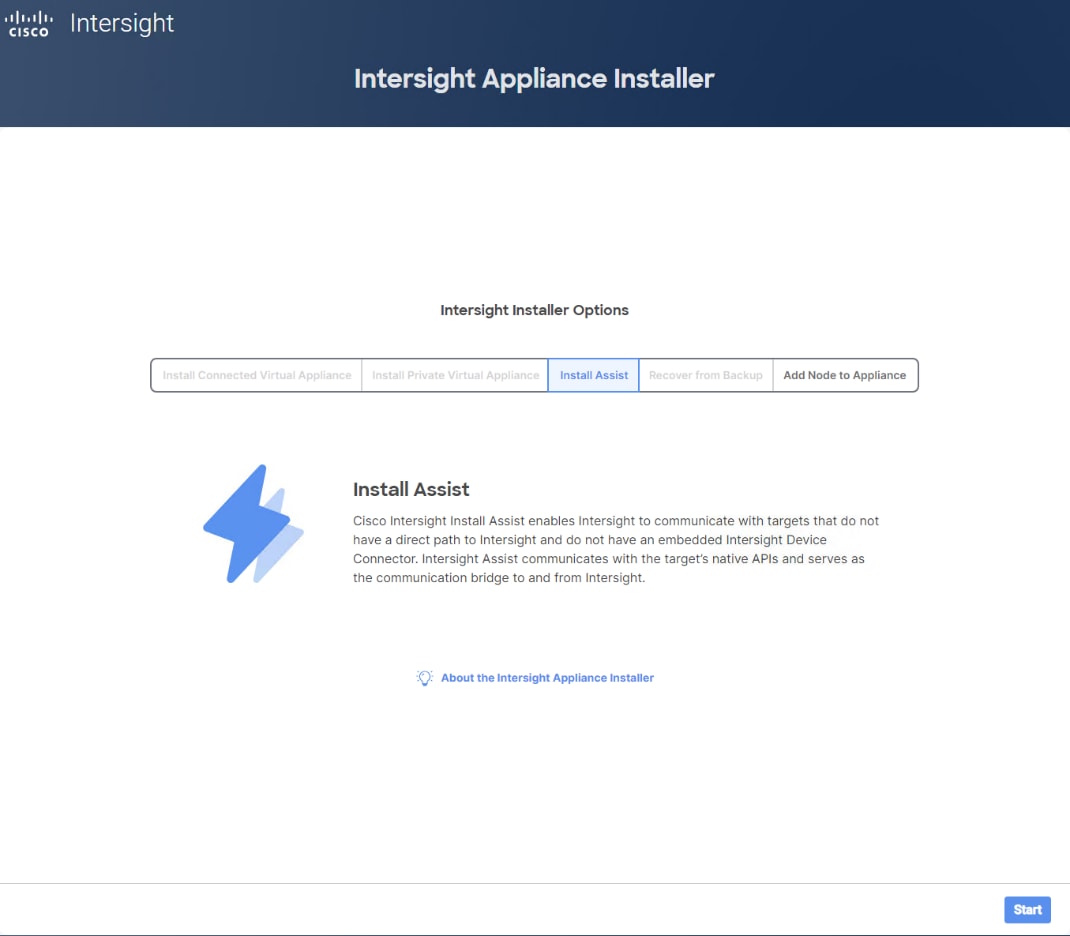Click the Intersight Appliance Installer title
This screenshot has height=936, width=1070.
[534, 78]
